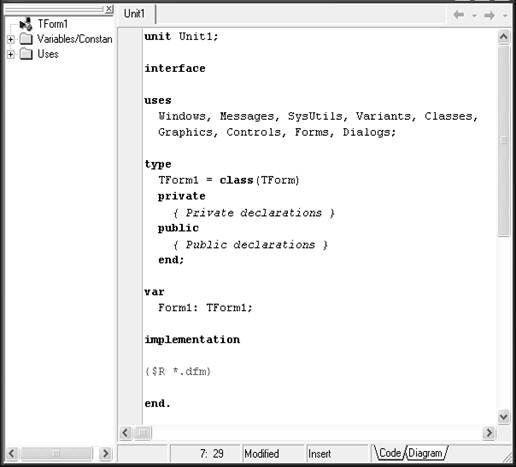The image size is (516, 467).
Task: Click the explorer panel scroll left arrow
Action: pos(12,453)
